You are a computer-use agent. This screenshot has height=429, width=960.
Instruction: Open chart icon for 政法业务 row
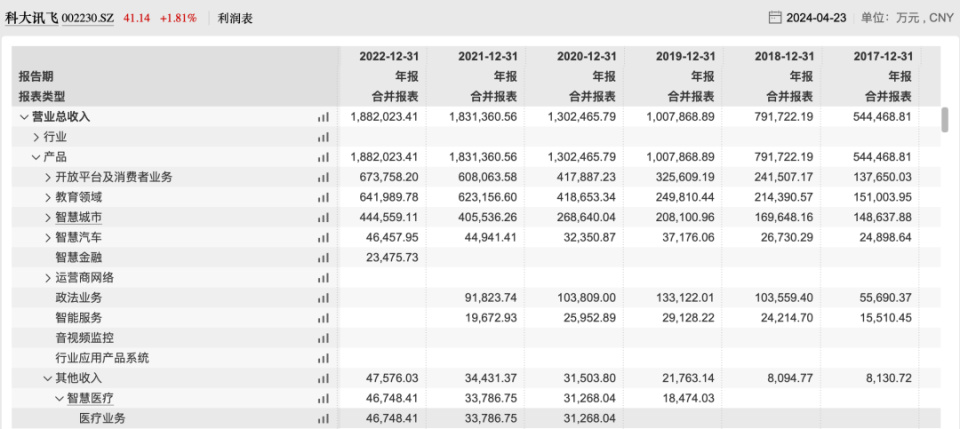pyautogui.click(x=323, y=298)
